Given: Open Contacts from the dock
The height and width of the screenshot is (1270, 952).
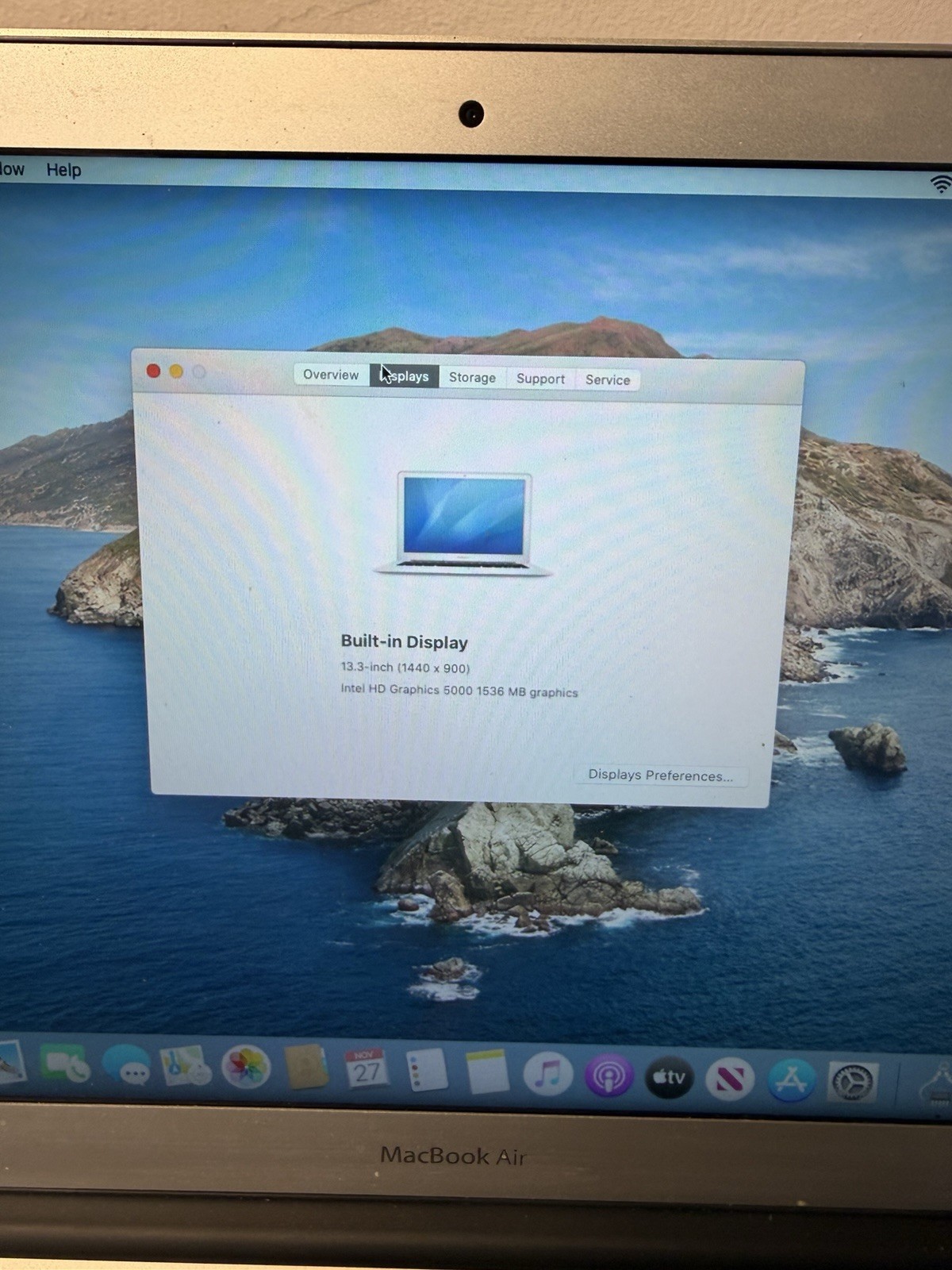Looking at the screenshot, I should (x=306, y=1068).
